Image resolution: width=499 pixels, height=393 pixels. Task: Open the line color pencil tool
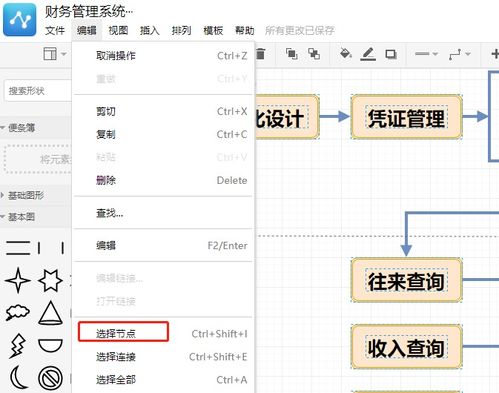click(x=368, y=54)
